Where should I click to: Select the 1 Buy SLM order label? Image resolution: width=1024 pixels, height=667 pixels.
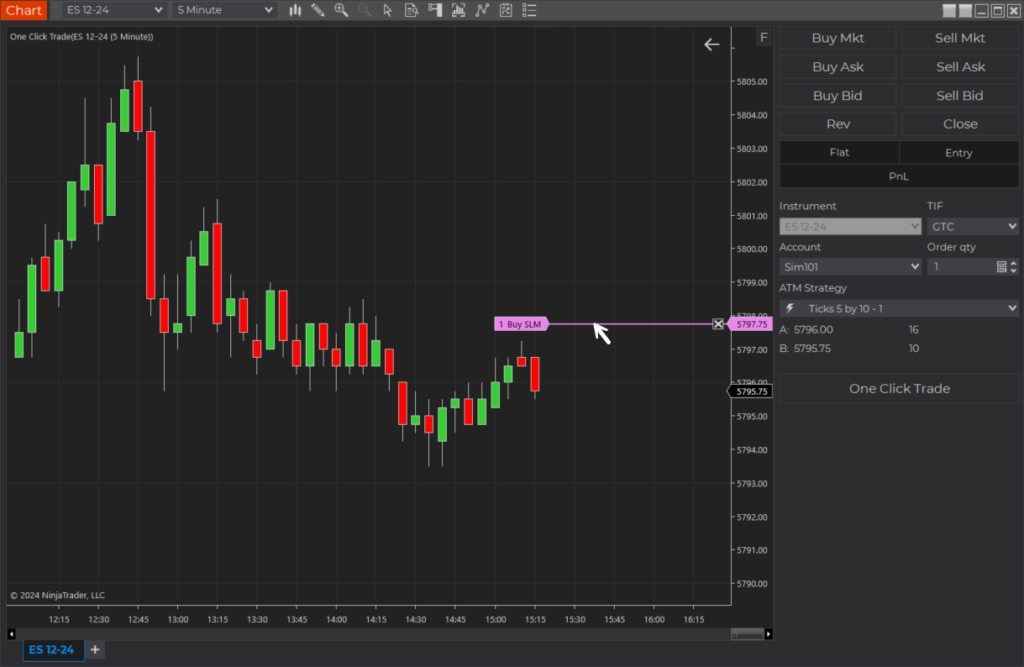[x=521, y=324]
